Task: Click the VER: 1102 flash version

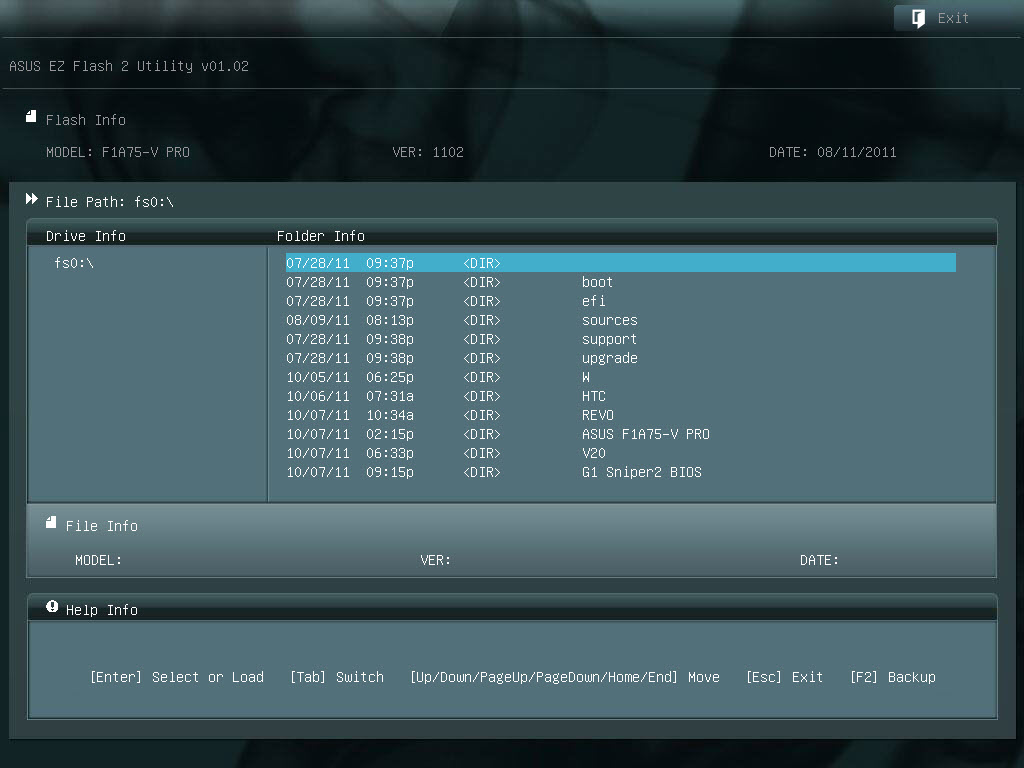Action: (428, 152)
